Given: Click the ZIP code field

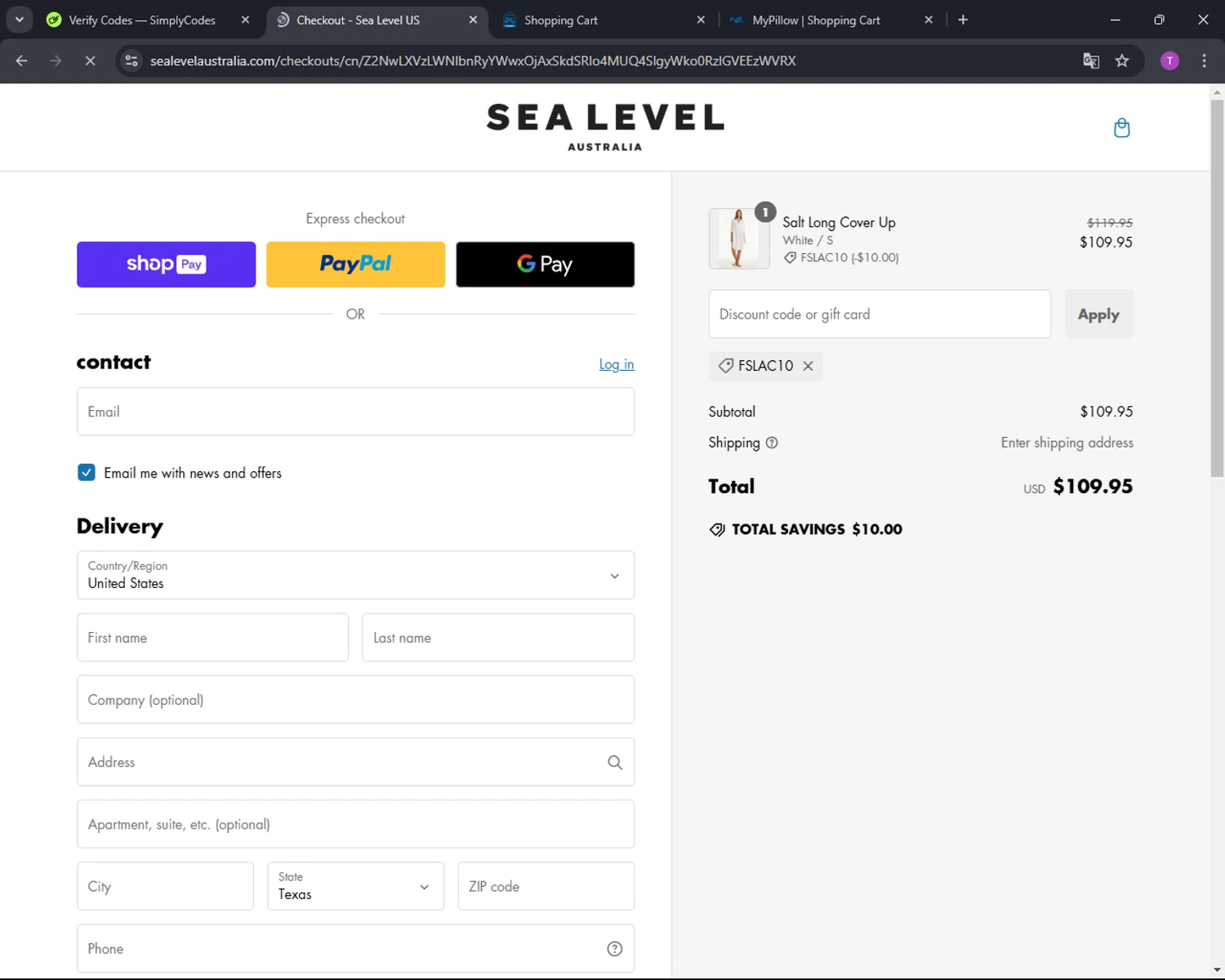Looking at the screenshot, I should coord(546,886).
